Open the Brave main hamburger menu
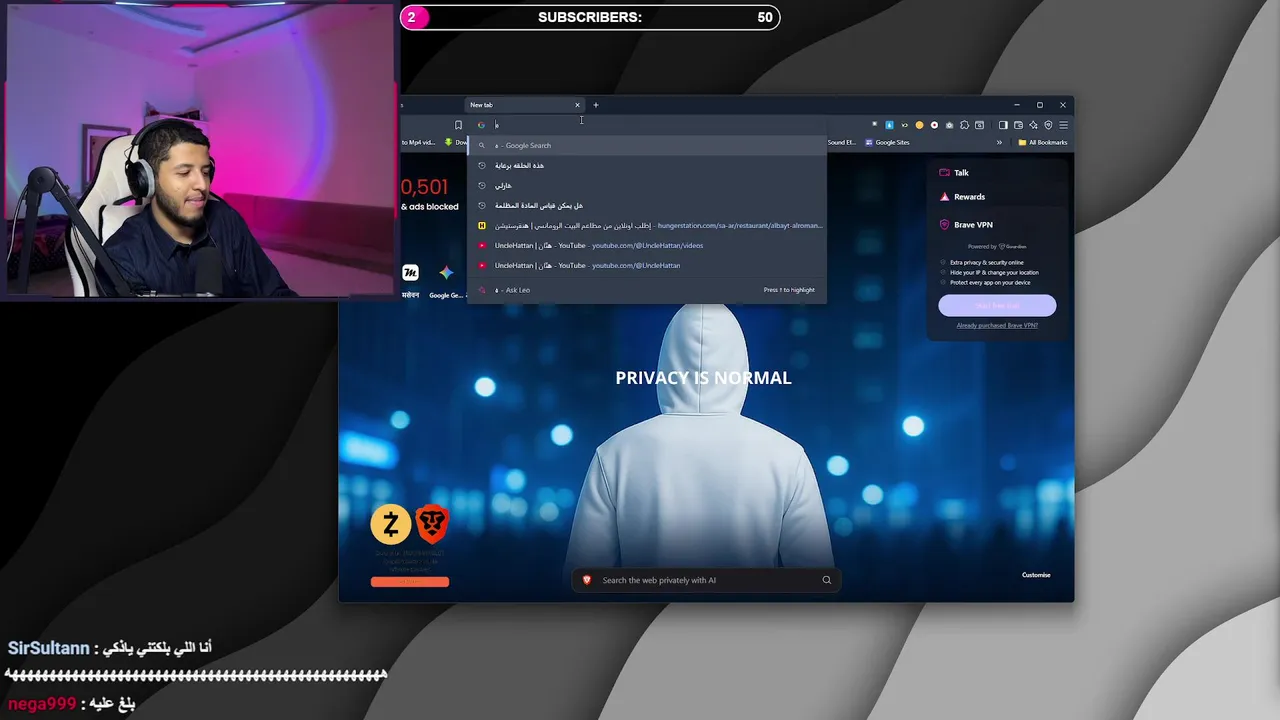Viewport: 1280px width, 720px height. (1064, 125)
